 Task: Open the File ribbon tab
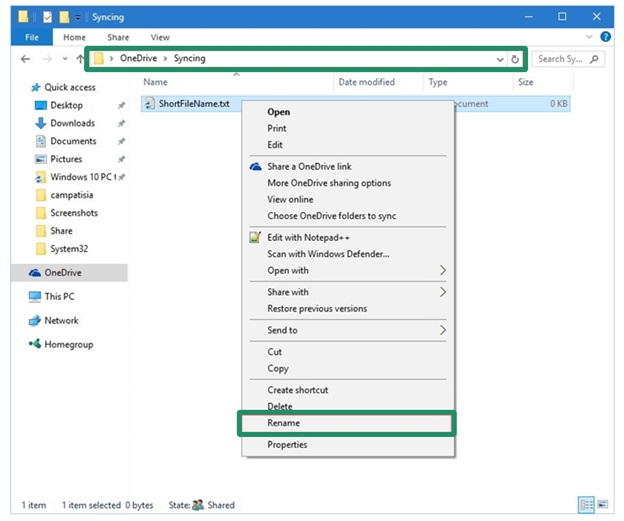33,38
